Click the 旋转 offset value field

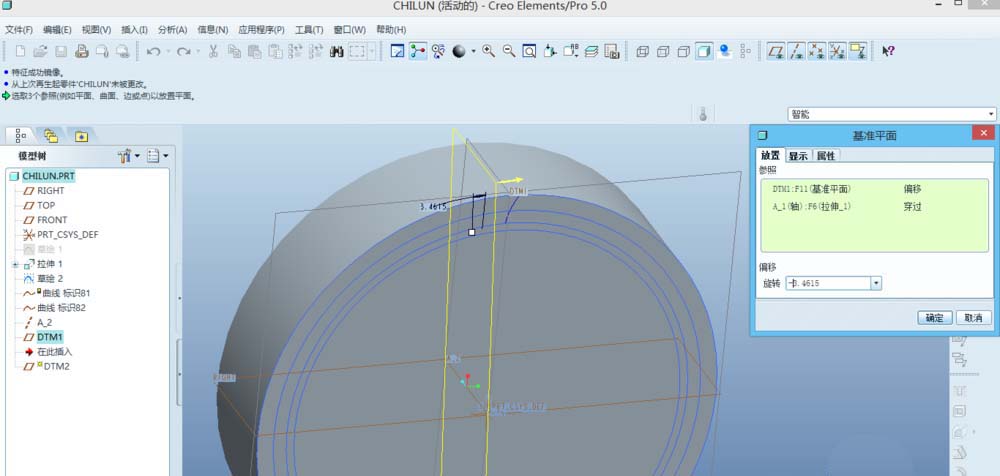tap(828, 283)
